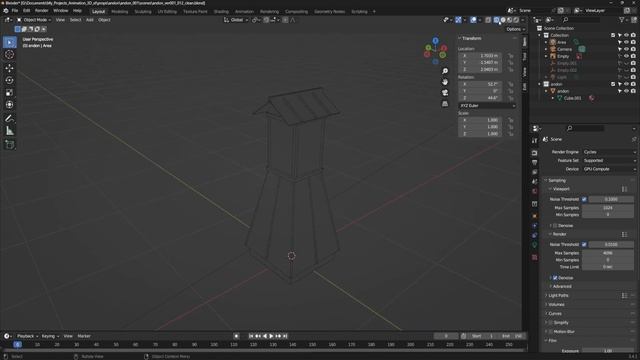Viewport: 640px width, 360px height.
Task: Open the Object Mode dropdown
Action: tap(34, 20)
